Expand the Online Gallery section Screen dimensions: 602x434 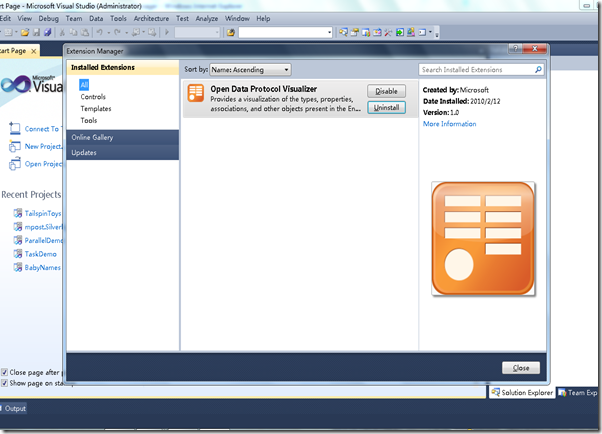122,137
